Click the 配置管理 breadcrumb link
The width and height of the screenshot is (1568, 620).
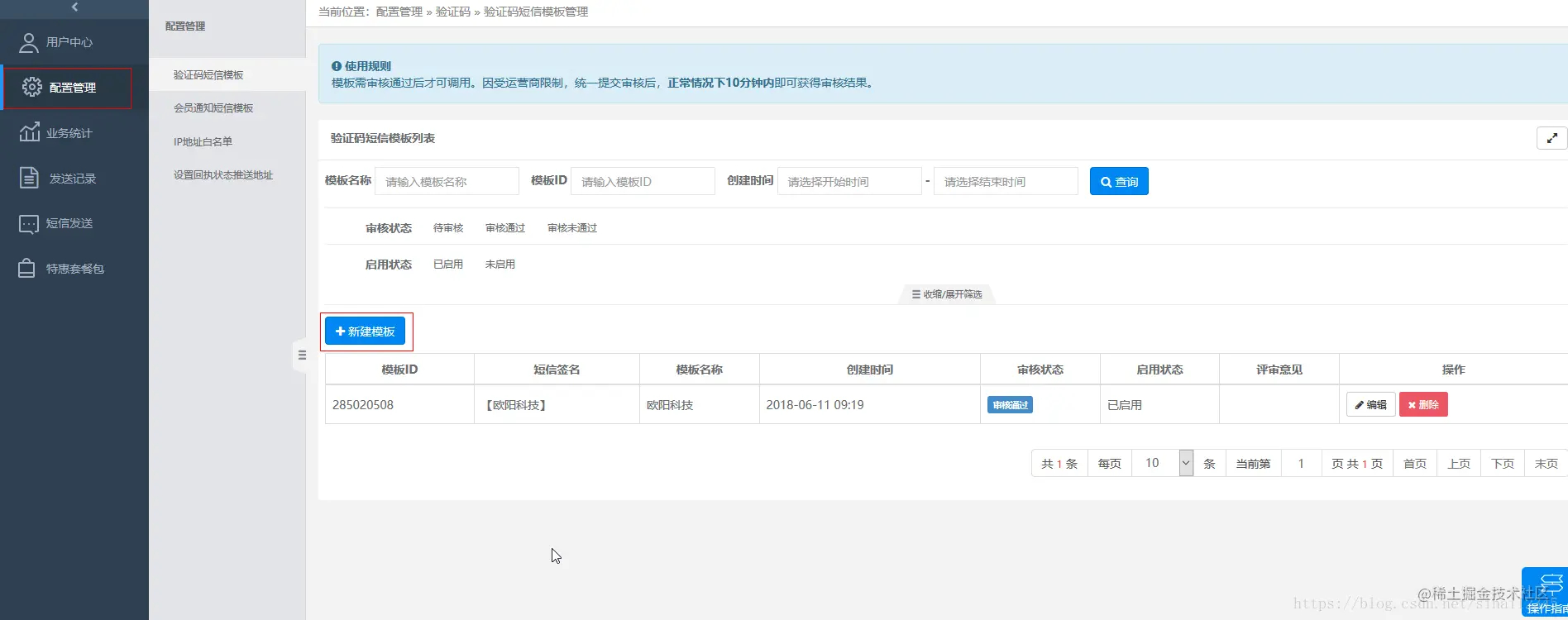coord(399,12)
